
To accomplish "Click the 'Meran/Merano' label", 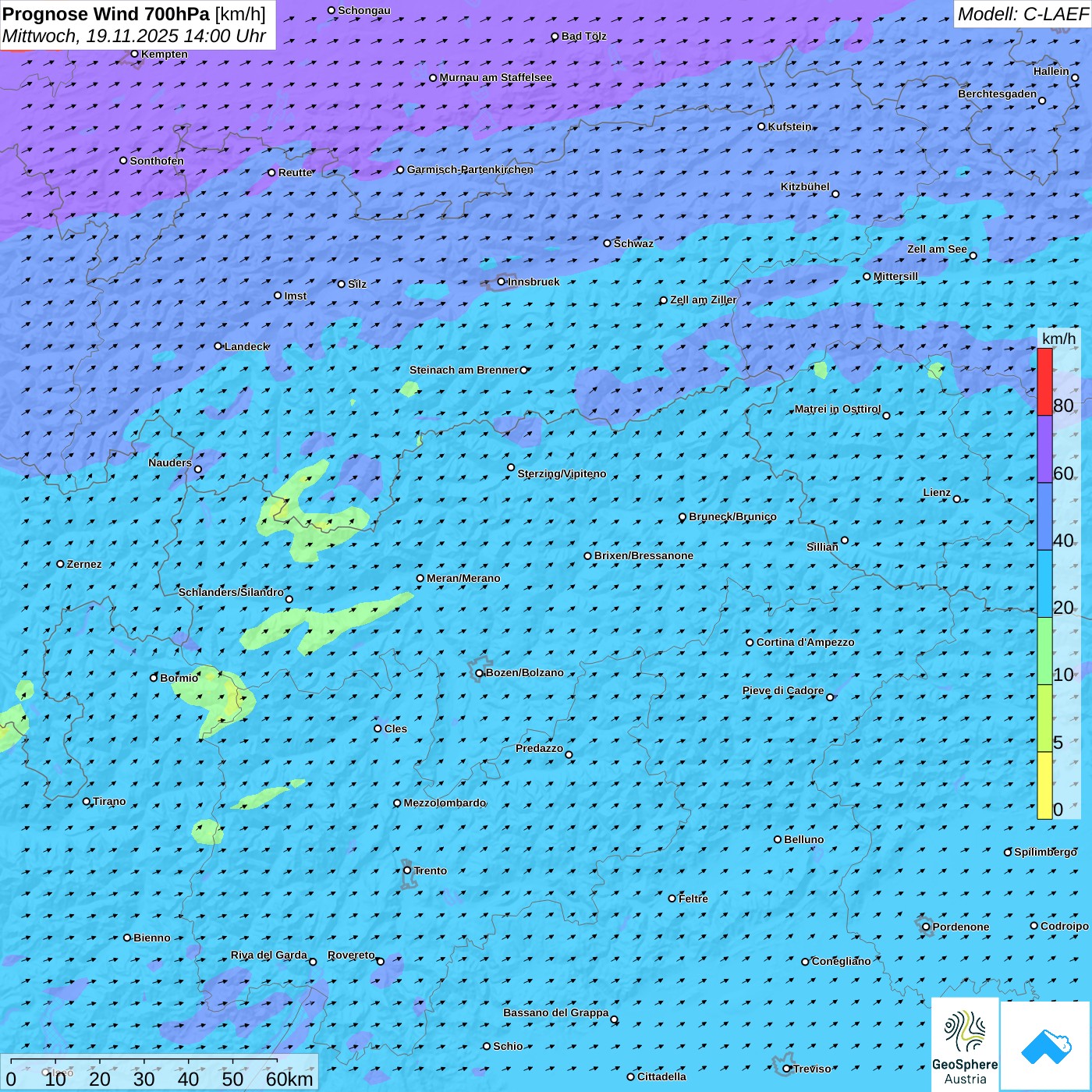I will click(x=463, y=578).
